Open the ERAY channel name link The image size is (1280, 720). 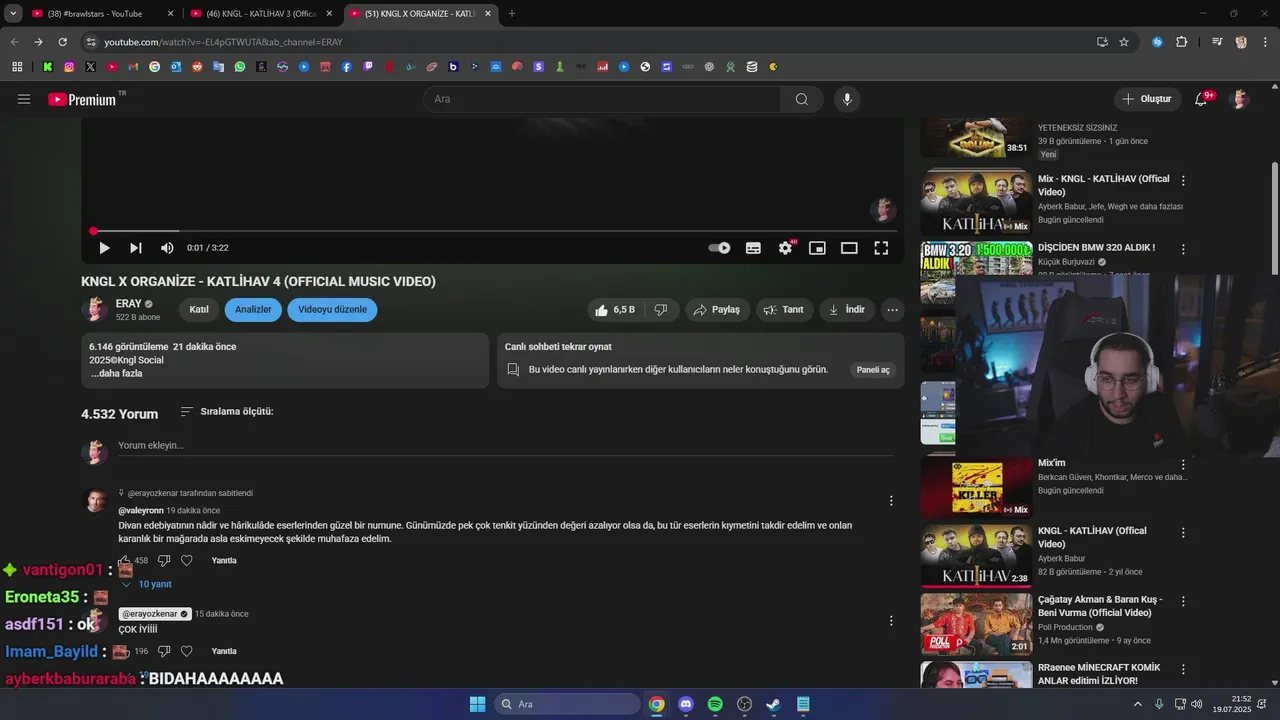pos(128,303)
